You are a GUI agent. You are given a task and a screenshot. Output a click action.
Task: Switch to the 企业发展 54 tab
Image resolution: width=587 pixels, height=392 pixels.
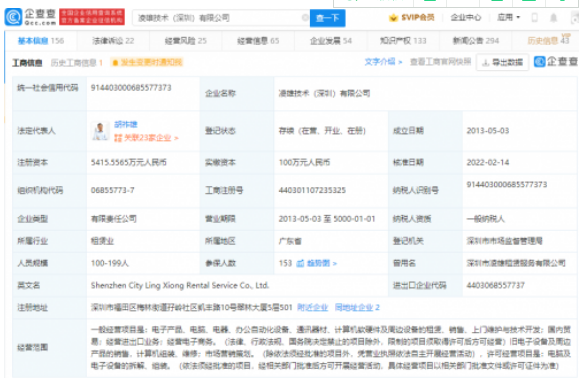coord(331,41)
